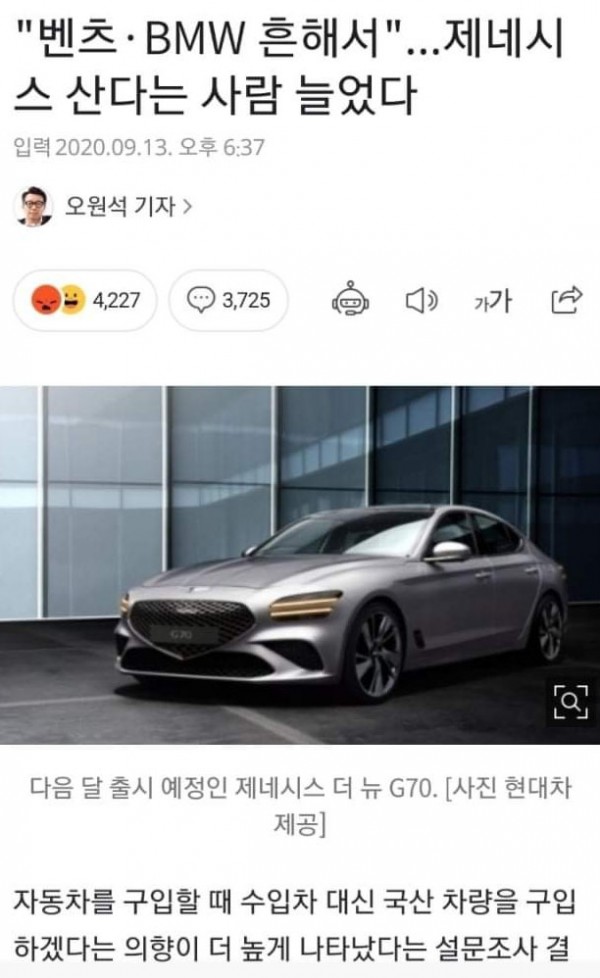Viewport: 600px width, 978px height.
Task: Share the article via share icon
Action: [567, 300]
